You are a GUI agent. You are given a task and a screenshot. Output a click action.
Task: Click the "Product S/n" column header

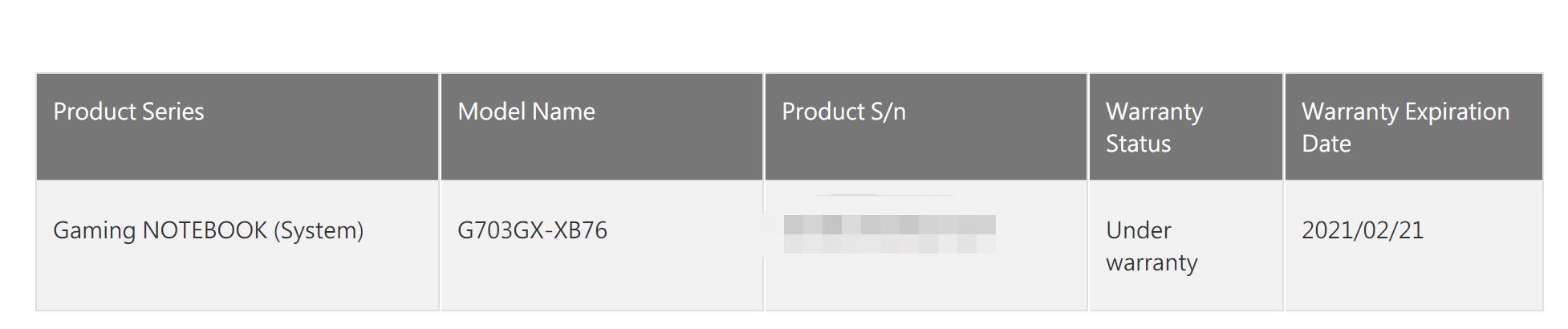coord(843,112)
